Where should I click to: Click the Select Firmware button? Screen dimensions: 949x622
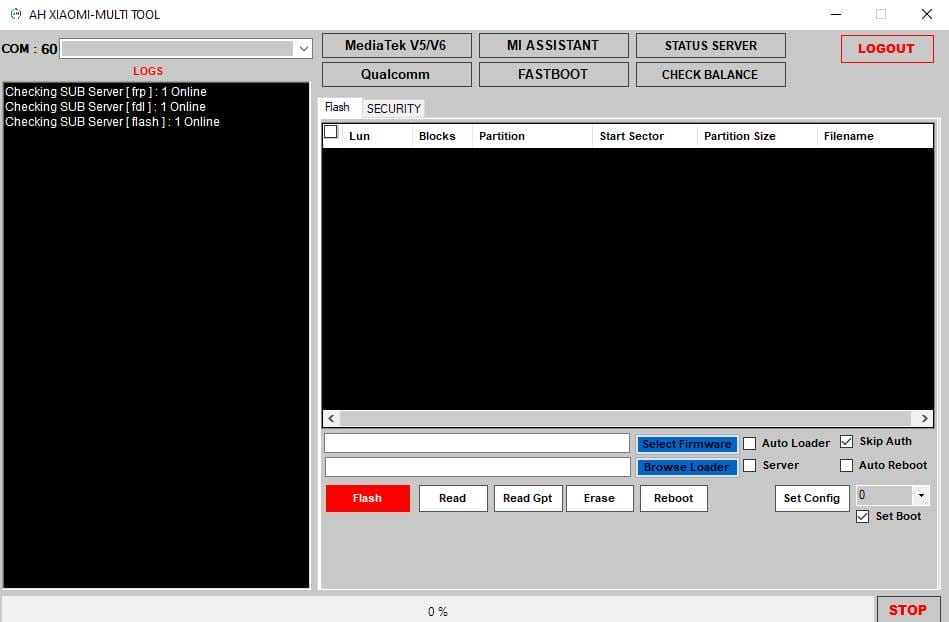[686, 444]
